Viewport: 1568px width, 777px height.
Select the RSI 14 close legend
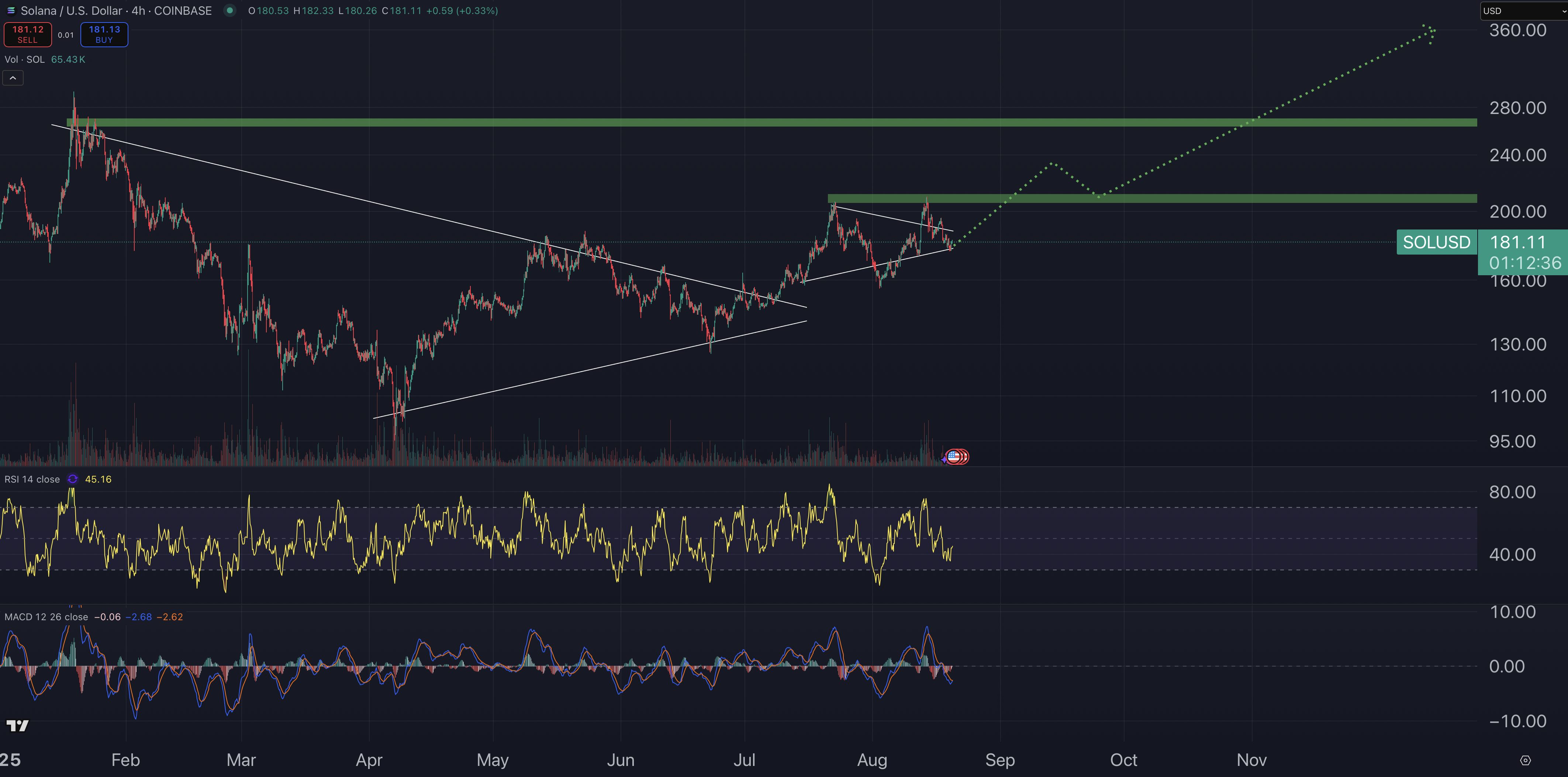click(x=32, y=479)
